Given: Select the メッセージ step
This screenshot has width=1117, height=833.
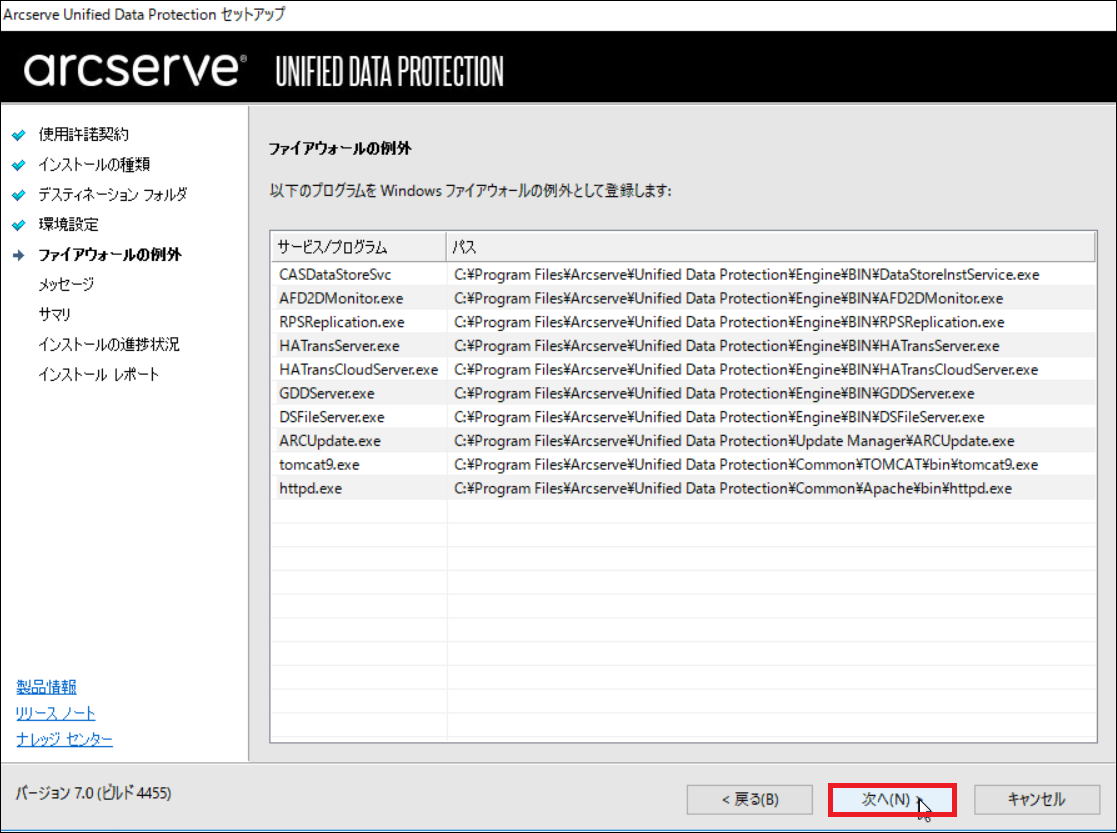Looking at the screenshot, I should point(66,284).
